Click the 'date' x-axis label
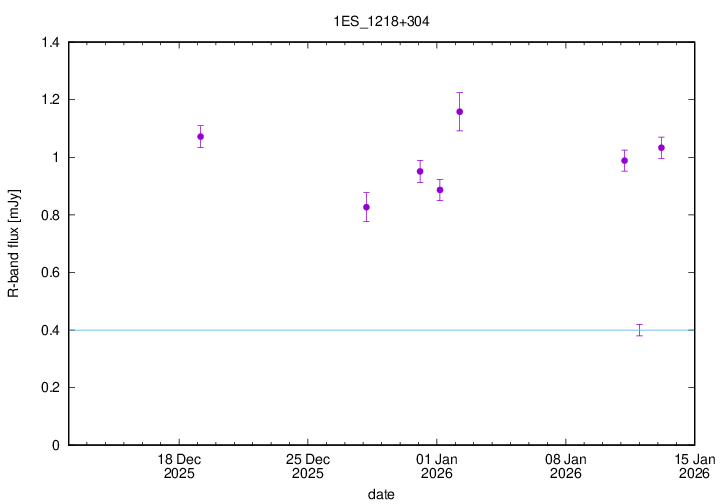 click(x=380, y=494)
